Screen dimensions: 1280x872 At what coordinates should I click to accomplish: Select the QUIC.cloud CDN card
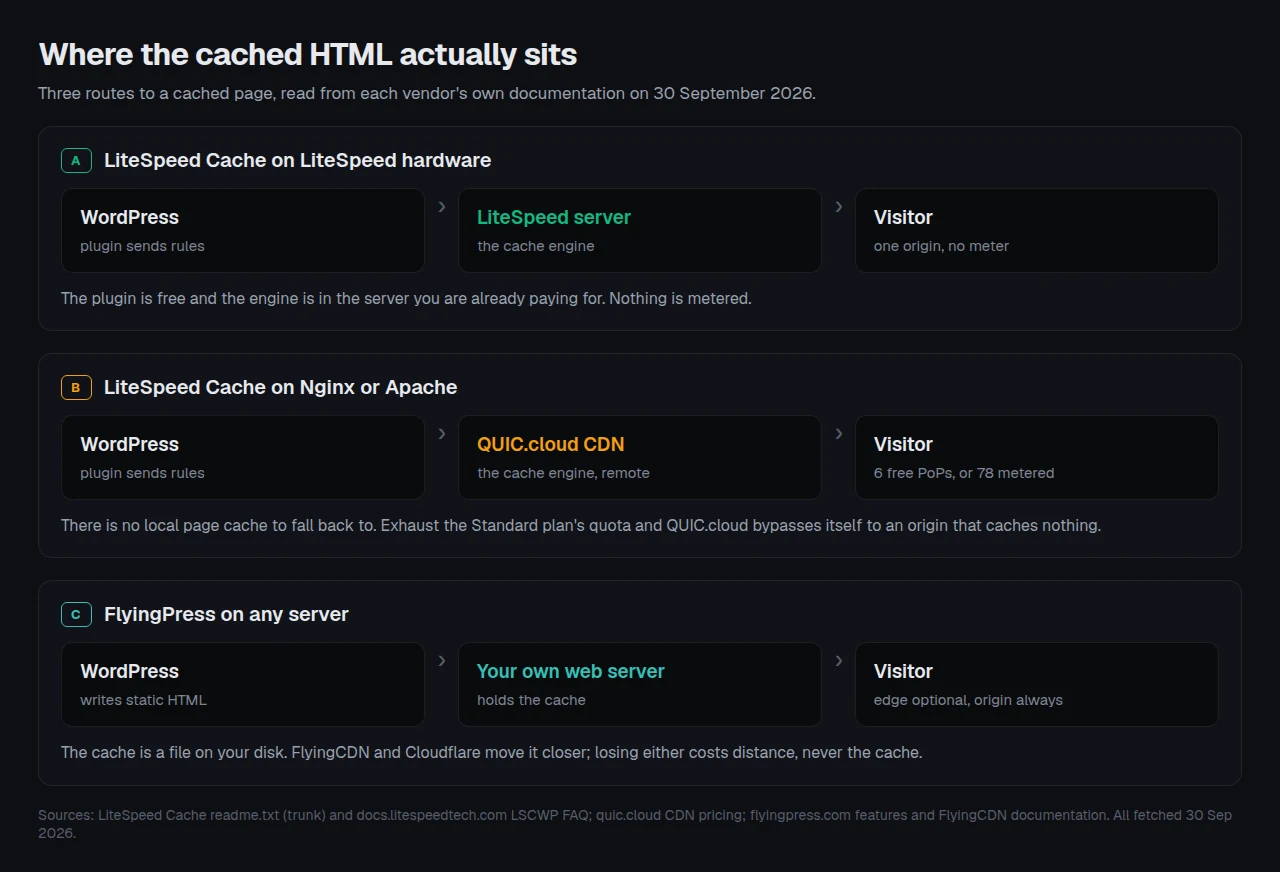(640, 458)
